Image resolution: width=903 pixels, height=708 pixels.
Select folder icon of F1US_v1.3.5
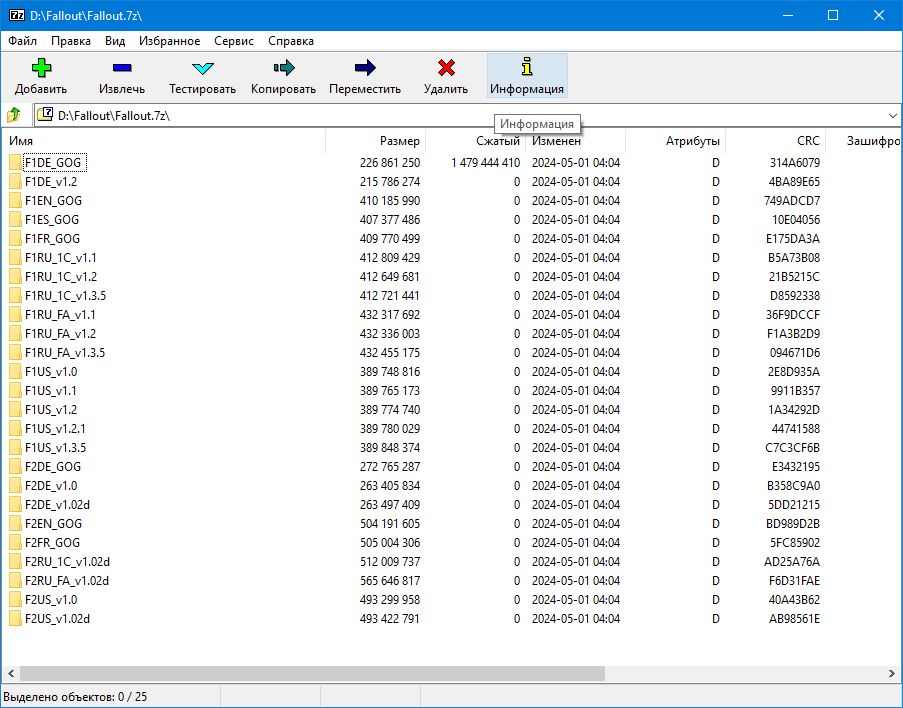pos(16,448)
